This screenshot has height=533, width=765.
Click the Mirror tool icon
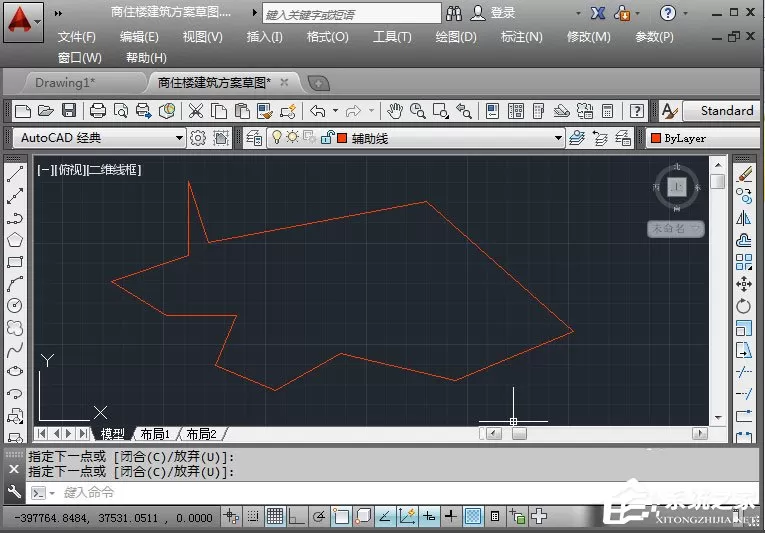(744, 218)
